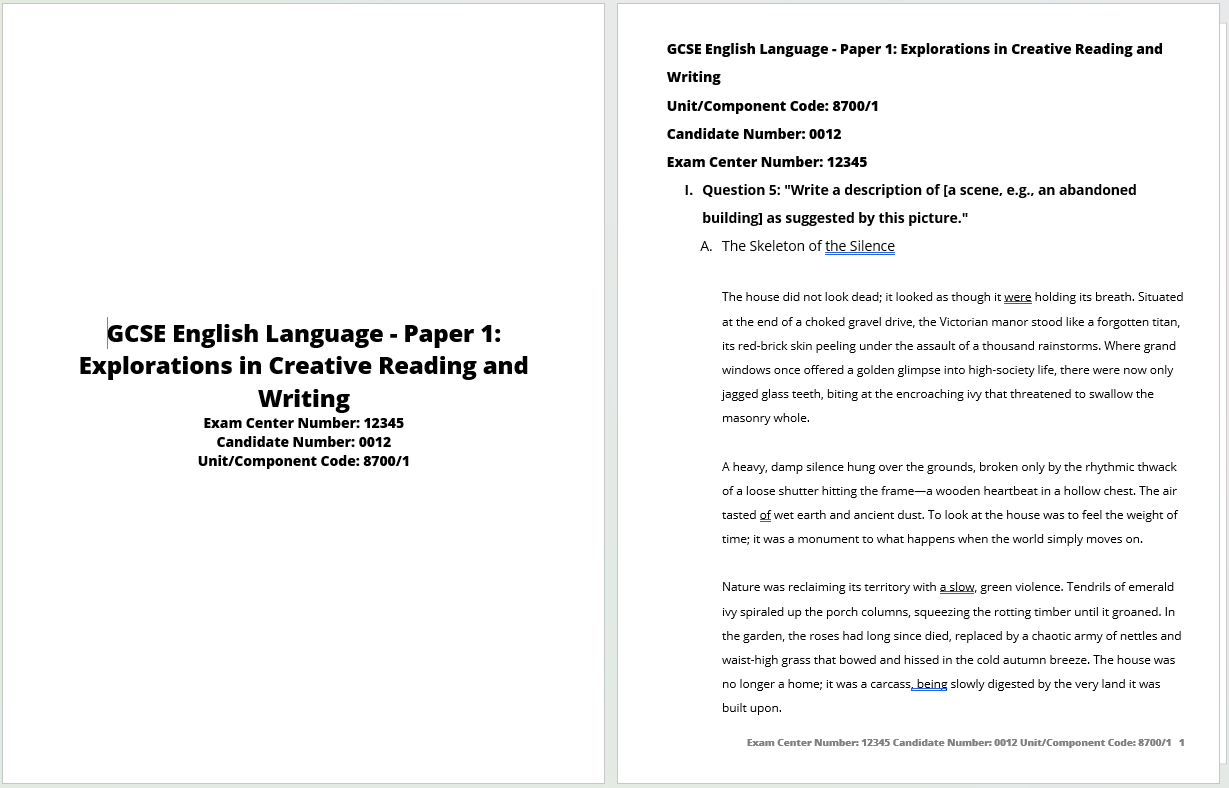The image size is (1229, 788).
Task: Click 'Unit/Component Code: 8700/1' line below page two's title
Action: click(x=773, y=106)
